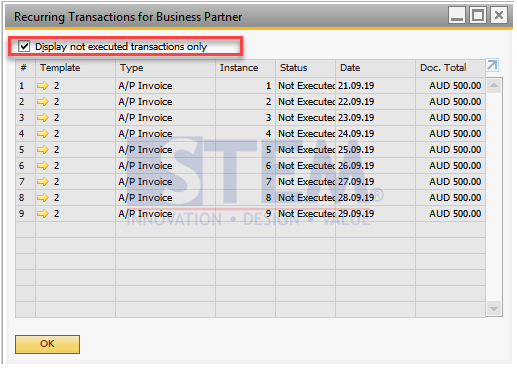Open template link arrow in row 4
517x369 pixels.
(43, 134)
